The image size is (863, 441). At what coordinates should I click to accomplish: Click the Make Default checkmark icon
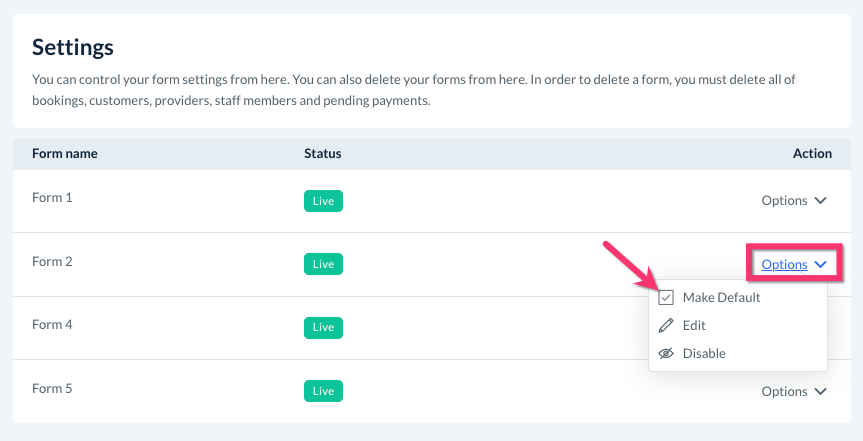coord(666,298)
